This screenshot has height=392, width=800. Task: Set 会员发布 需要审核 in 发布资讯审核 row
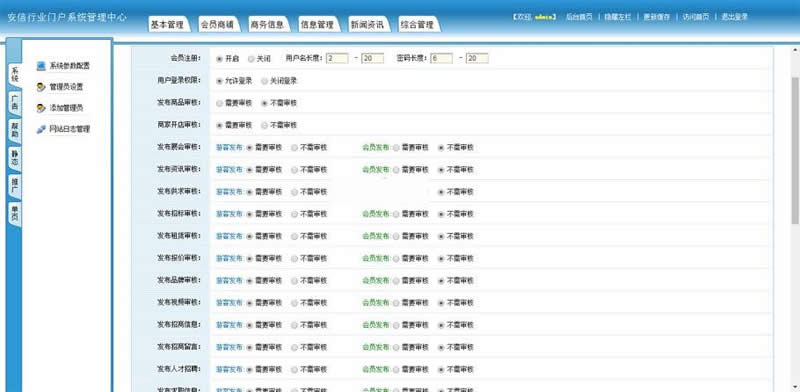coord(396,169)
